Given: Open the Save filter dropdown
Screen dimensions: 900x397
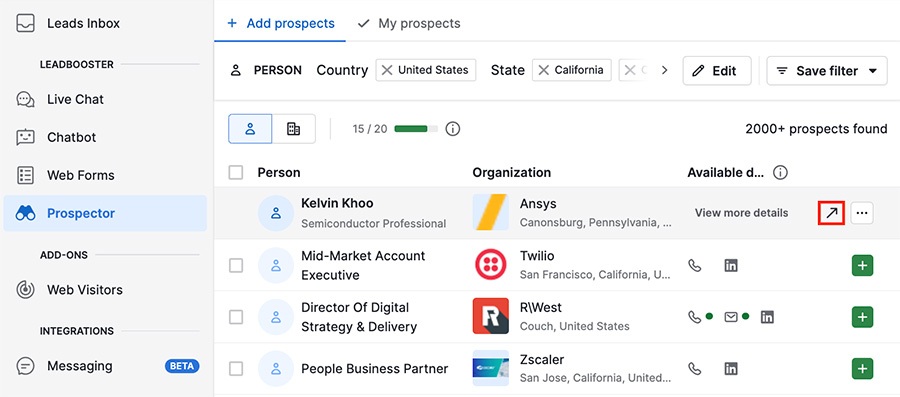Looking at the screenshot, I should (x=827, y=71).
